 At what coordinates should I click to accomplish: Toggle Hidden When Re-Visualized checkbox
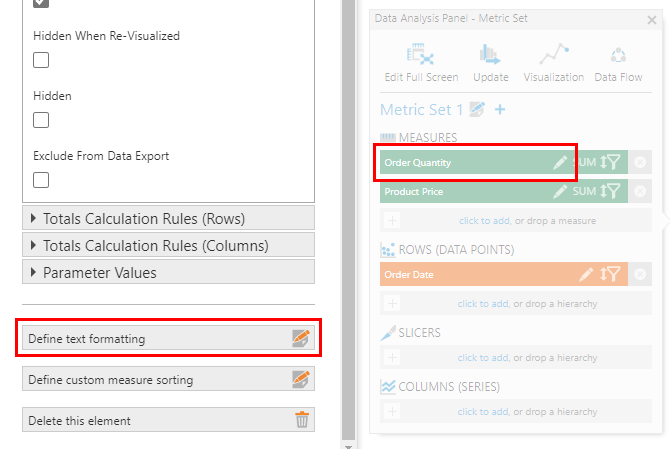click(x=41, y=60)
